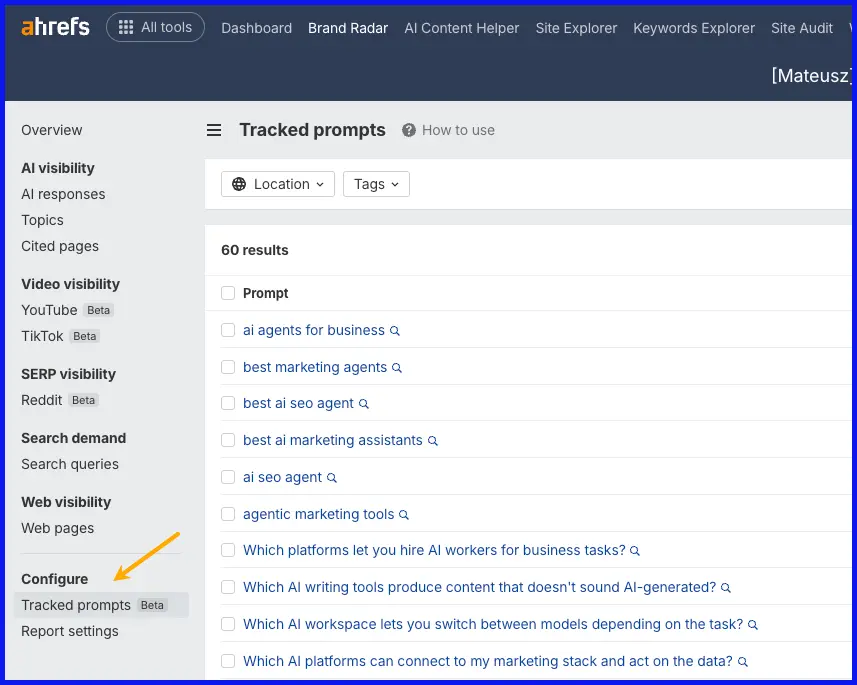Viewport: 857px width, 685px height.
Task: Click magnifier icon after 'hire AI workers' prompt
Action: 635,551
